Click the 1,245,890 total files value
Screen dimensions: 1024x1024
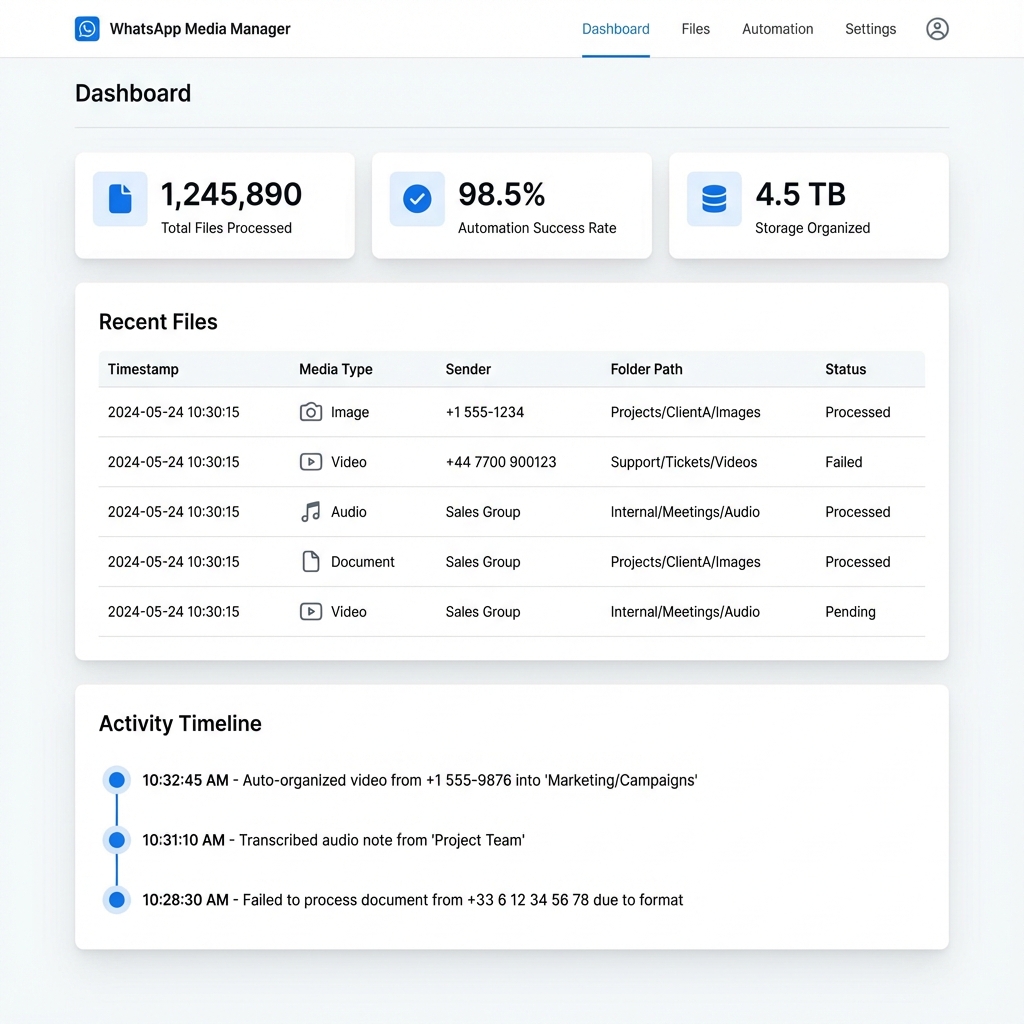[231, 194]
